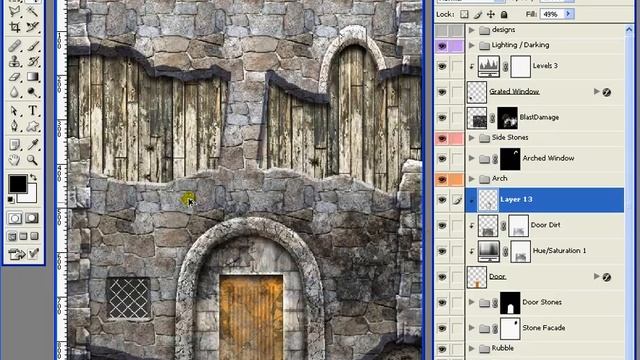The image size is (640, 360).
Task: Open layer effects icon on Grated Window
Action: pyautogui.click(x=607, y=92)
